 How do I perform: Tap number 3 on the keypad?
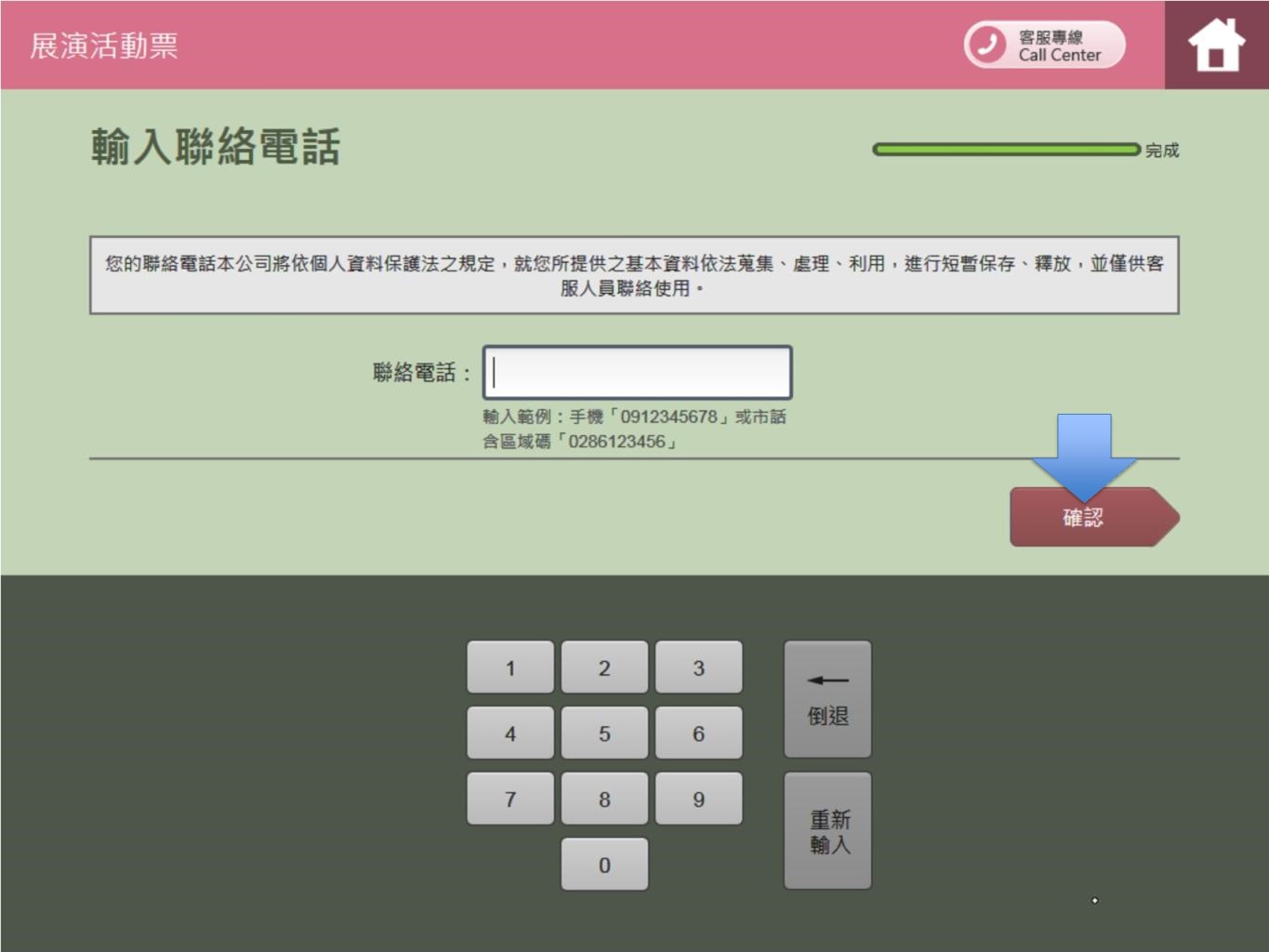698,668
